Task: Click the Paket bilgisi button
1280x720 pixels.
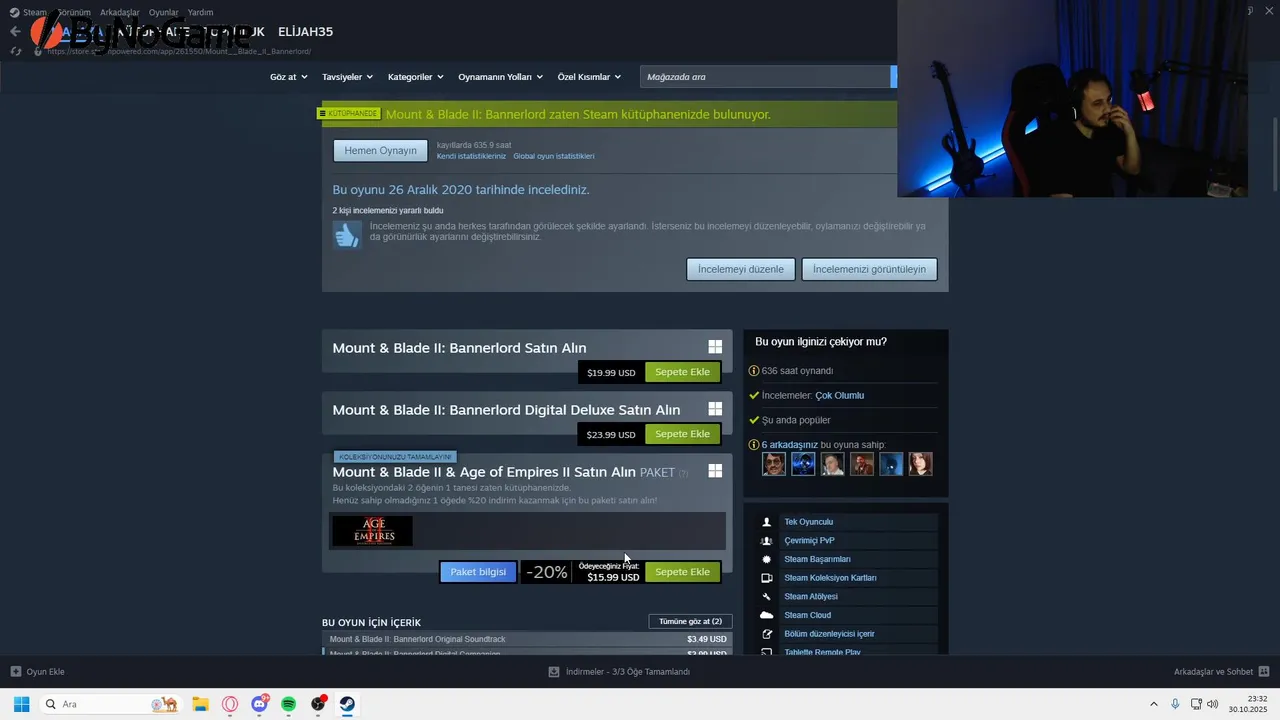Action: click(x=478, y=572)
